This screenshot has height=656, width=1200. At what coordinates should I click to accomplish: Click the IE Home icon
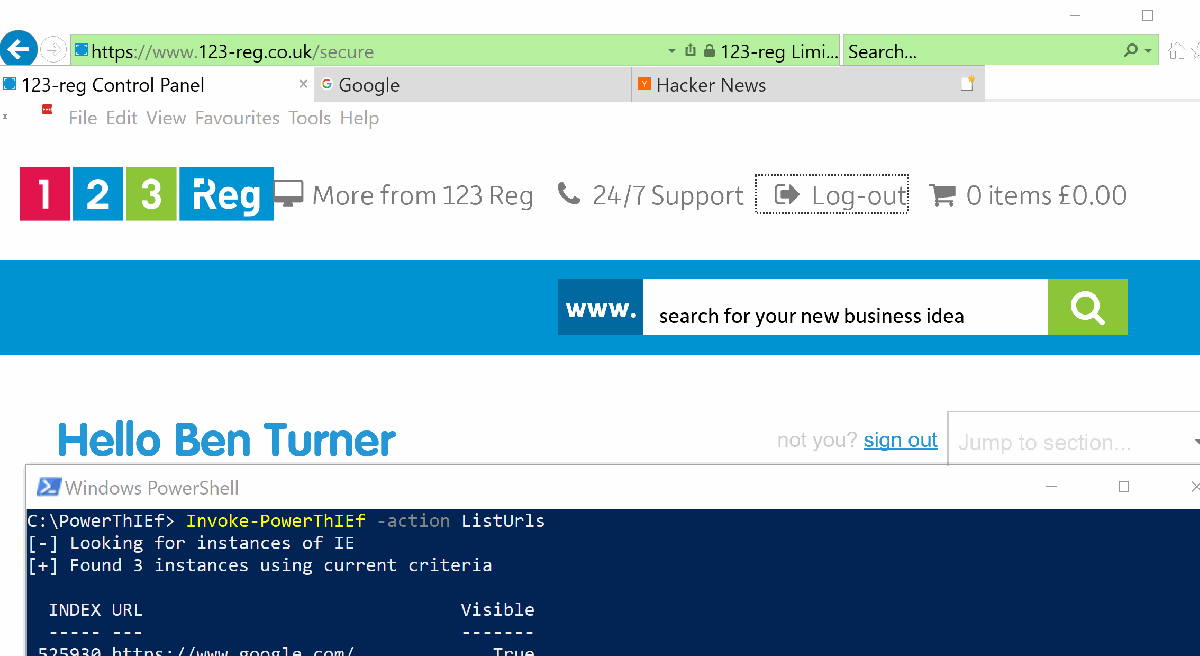[1178, 50]
